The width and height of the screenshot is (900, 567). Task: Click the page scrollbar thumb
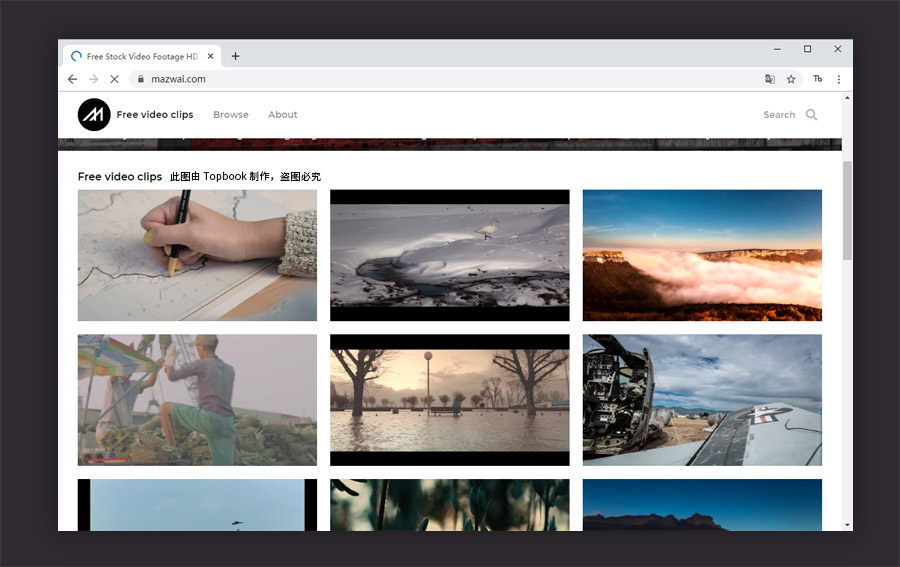(x=847, y=211)
